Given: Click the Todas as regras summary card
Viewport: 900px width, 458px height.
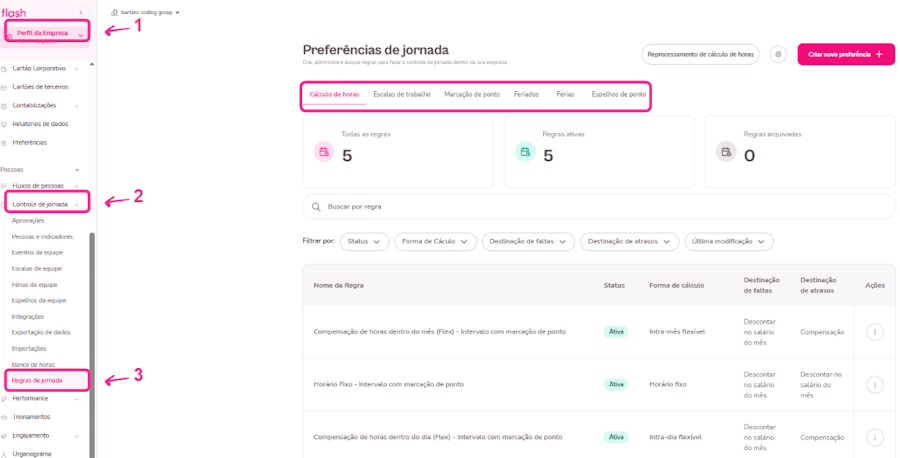Looking at the screenshot, I should tap(398, 152).
